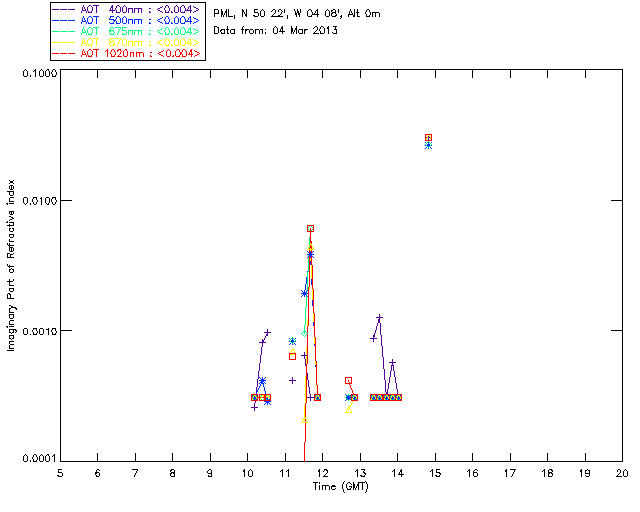
Task: Click the isolated red square at 11:10
Action: (292, 356)
